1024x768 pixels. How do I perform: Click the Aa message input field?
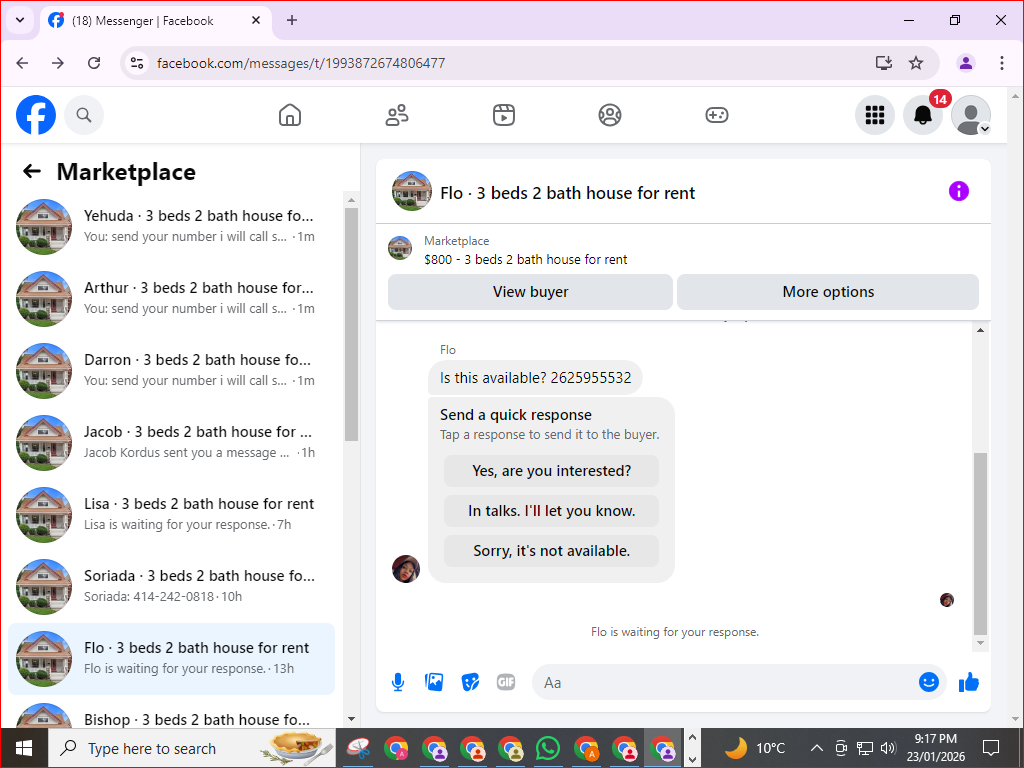pos(725,682)
